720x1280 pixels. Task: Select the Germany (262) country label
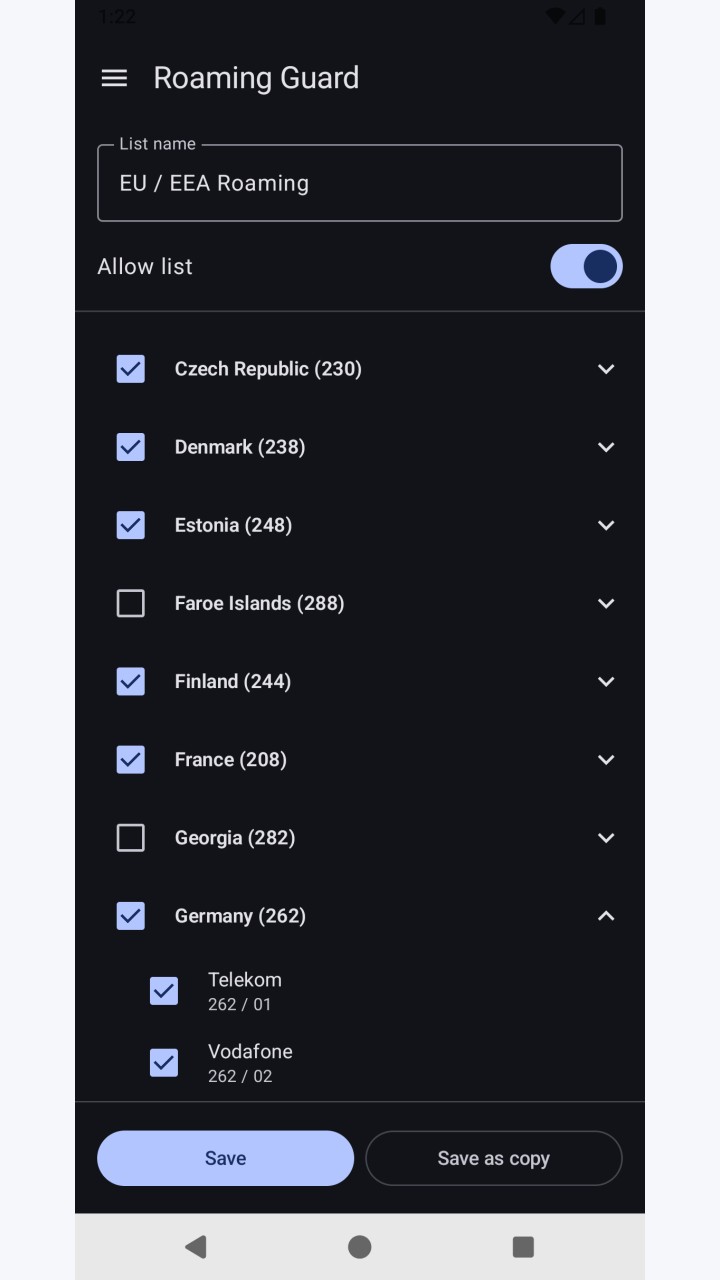pos(240,916)
